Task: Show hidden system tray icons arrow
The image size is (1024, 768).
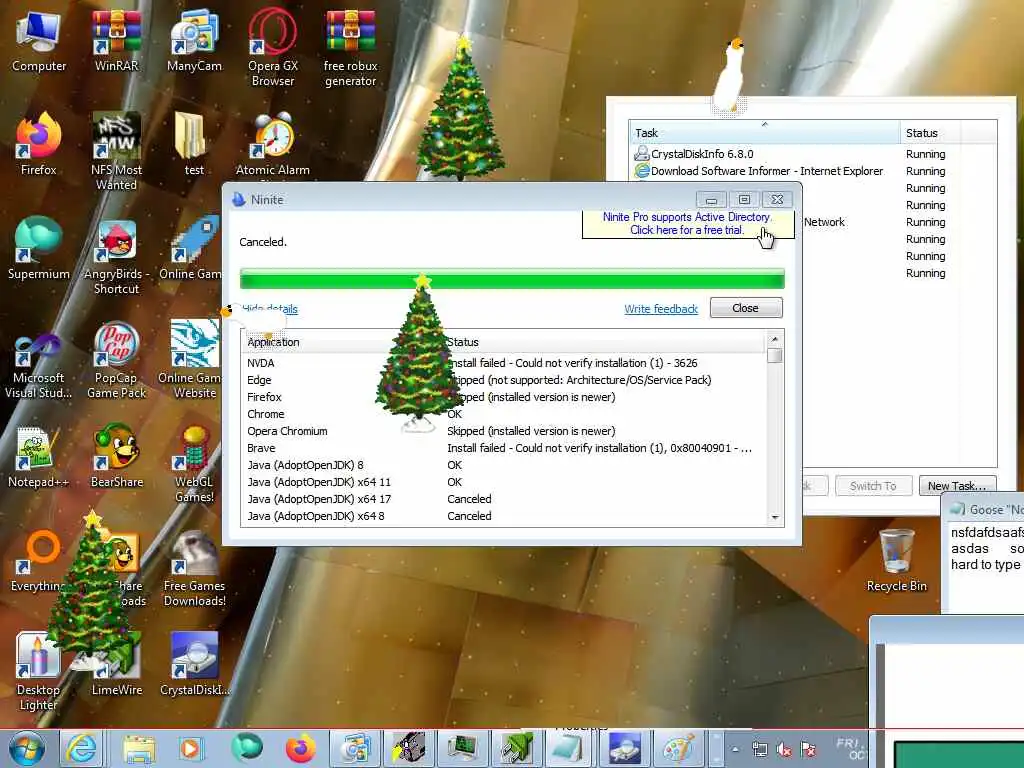Action: tap(735, 750)
